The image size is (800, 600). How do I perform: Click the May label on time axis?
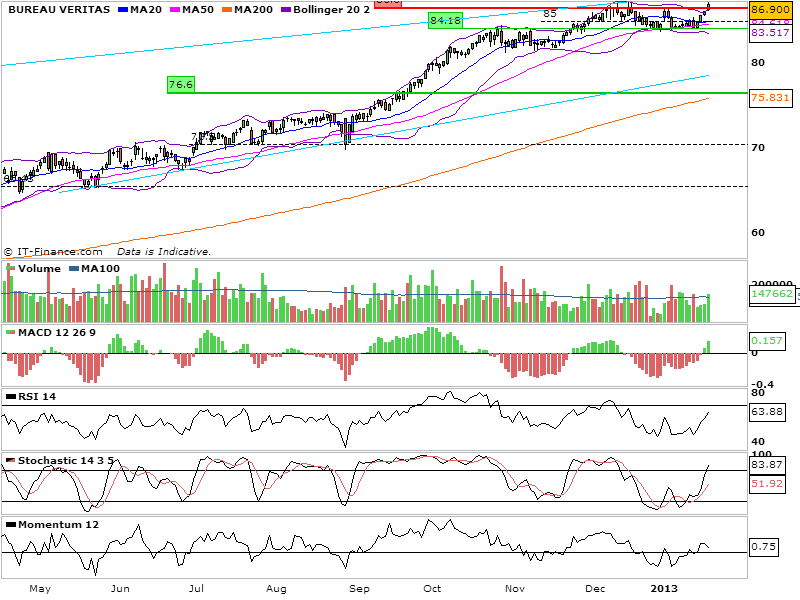coord(40,589)
